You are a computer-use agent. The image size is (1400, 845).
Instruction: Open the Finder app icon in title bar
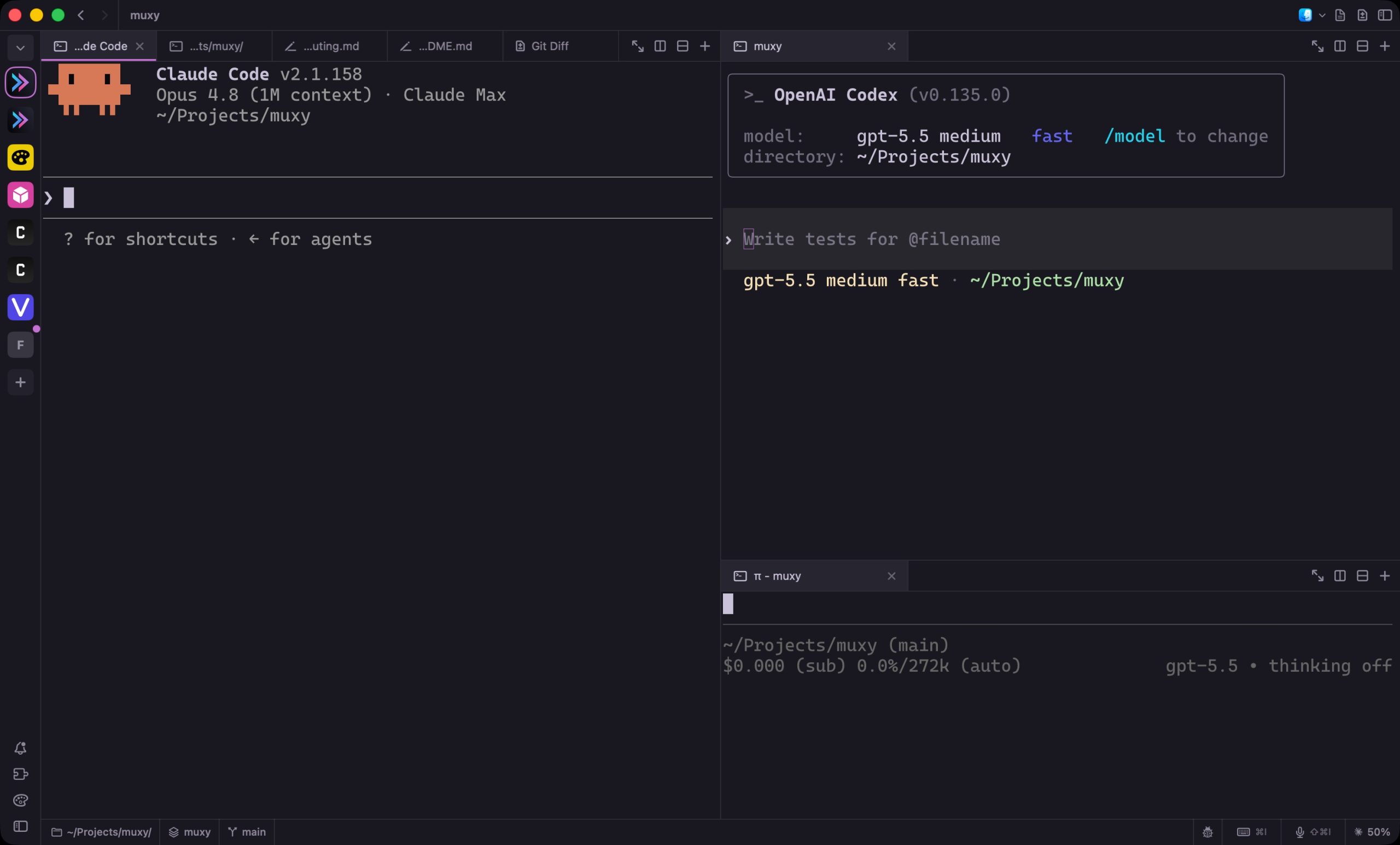1305,15
